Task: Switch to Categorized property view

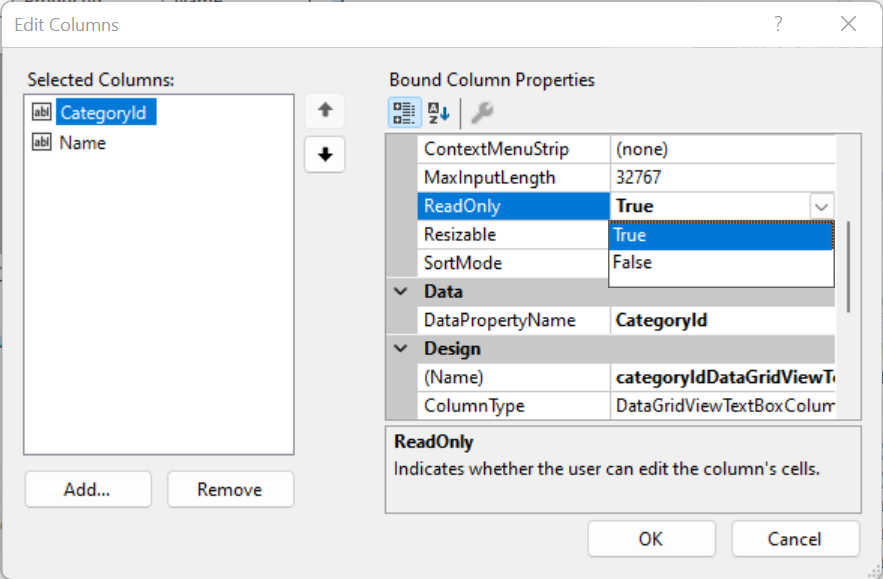Action: pos(404,112)
